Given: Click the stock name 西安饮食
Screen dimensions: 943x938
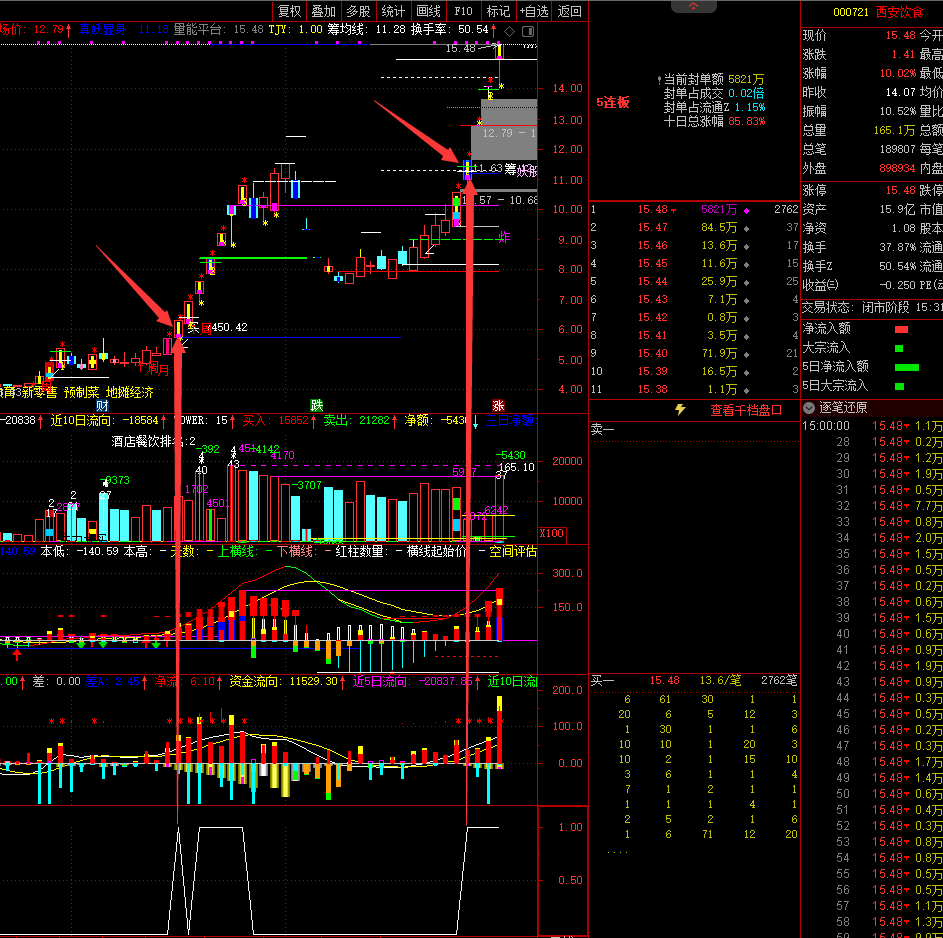Looking at the screenshot, I should 899,12.
